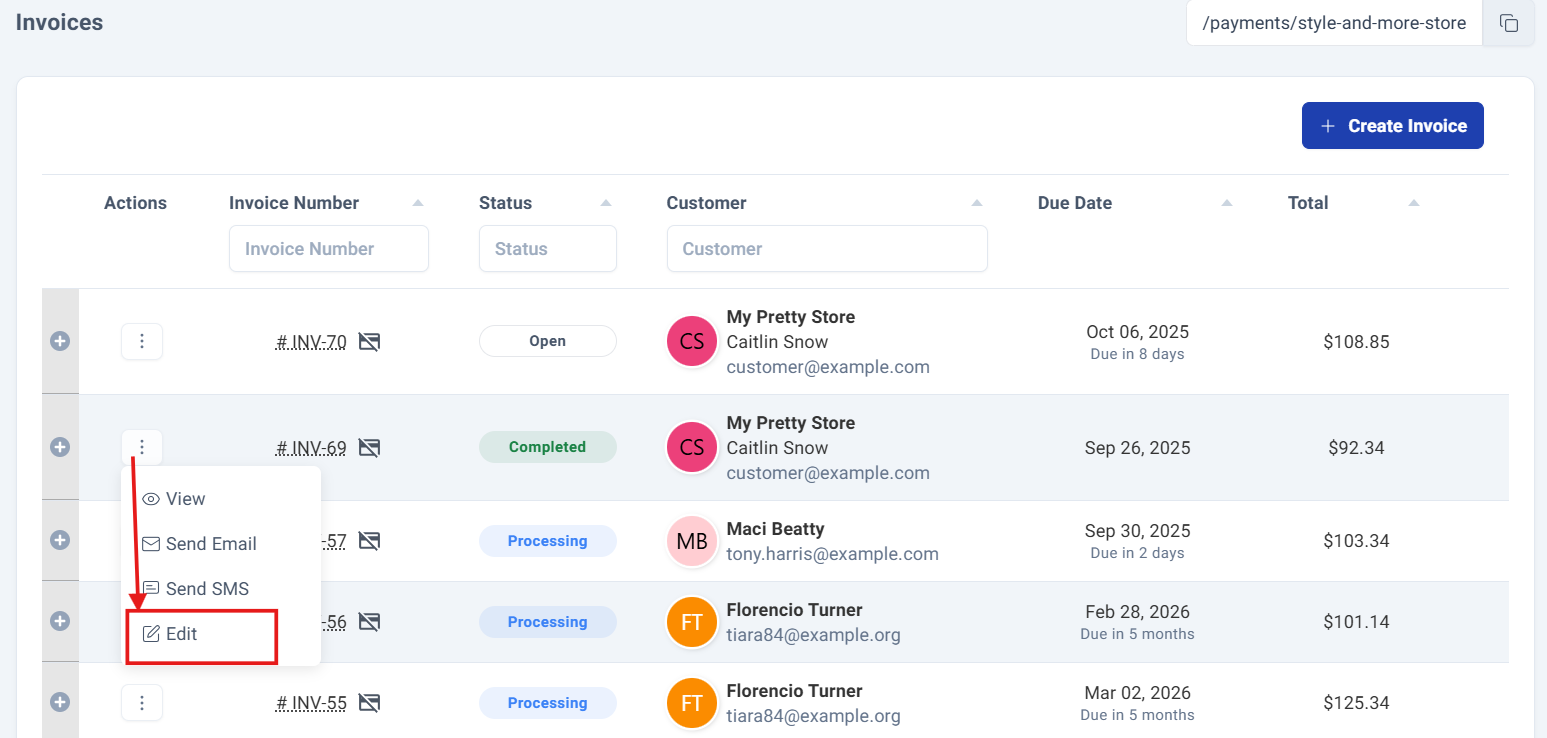Click the $92.34 total value
Image resolution: width=1547 pixels, height=738 pixels.
pos(1356,447)
